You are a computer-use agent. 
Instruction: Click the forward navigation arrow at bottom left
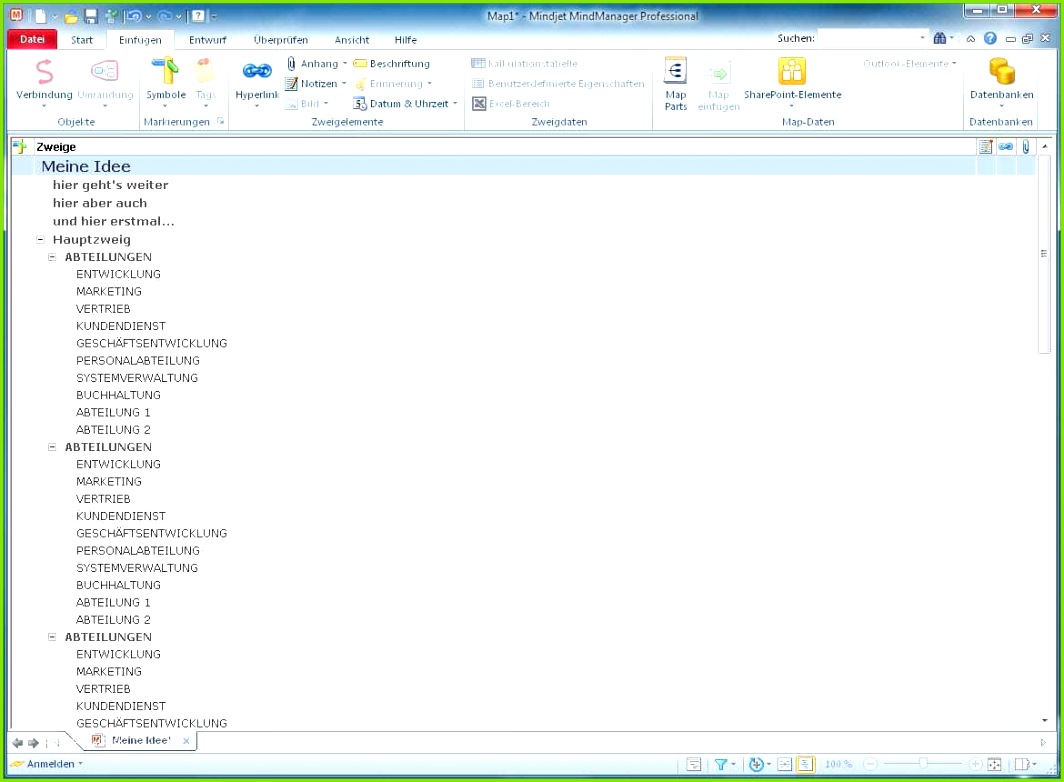coord(33,743)
